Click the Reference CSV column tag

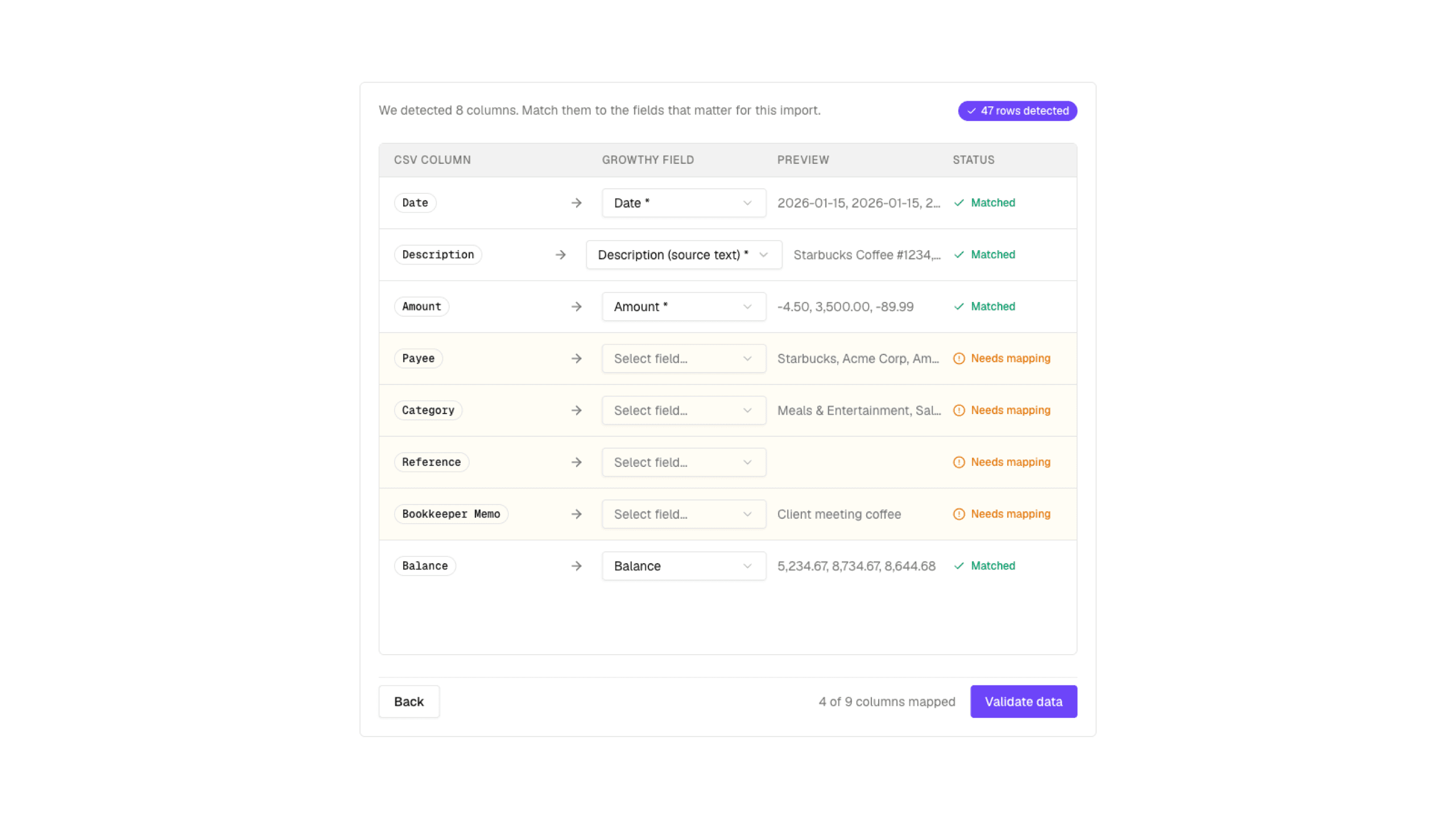431,462
